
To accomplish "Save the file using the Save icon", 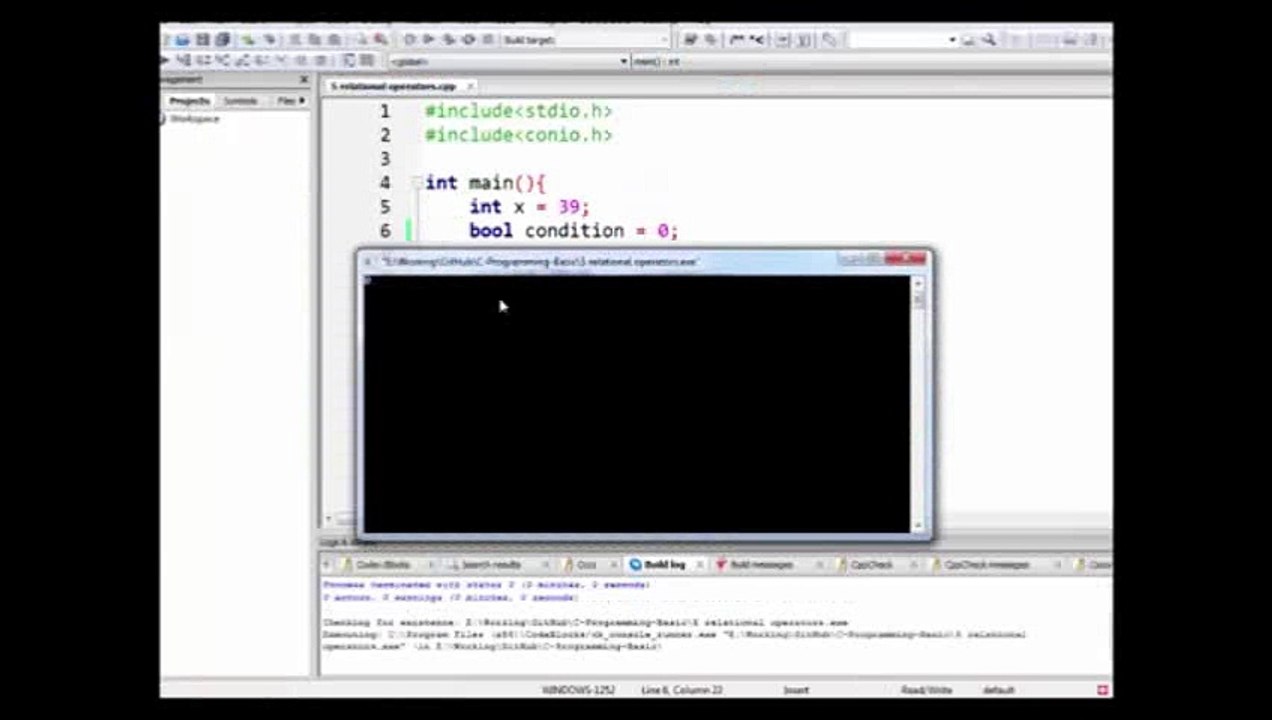I will pyautogui.click(x=202, y=40).
